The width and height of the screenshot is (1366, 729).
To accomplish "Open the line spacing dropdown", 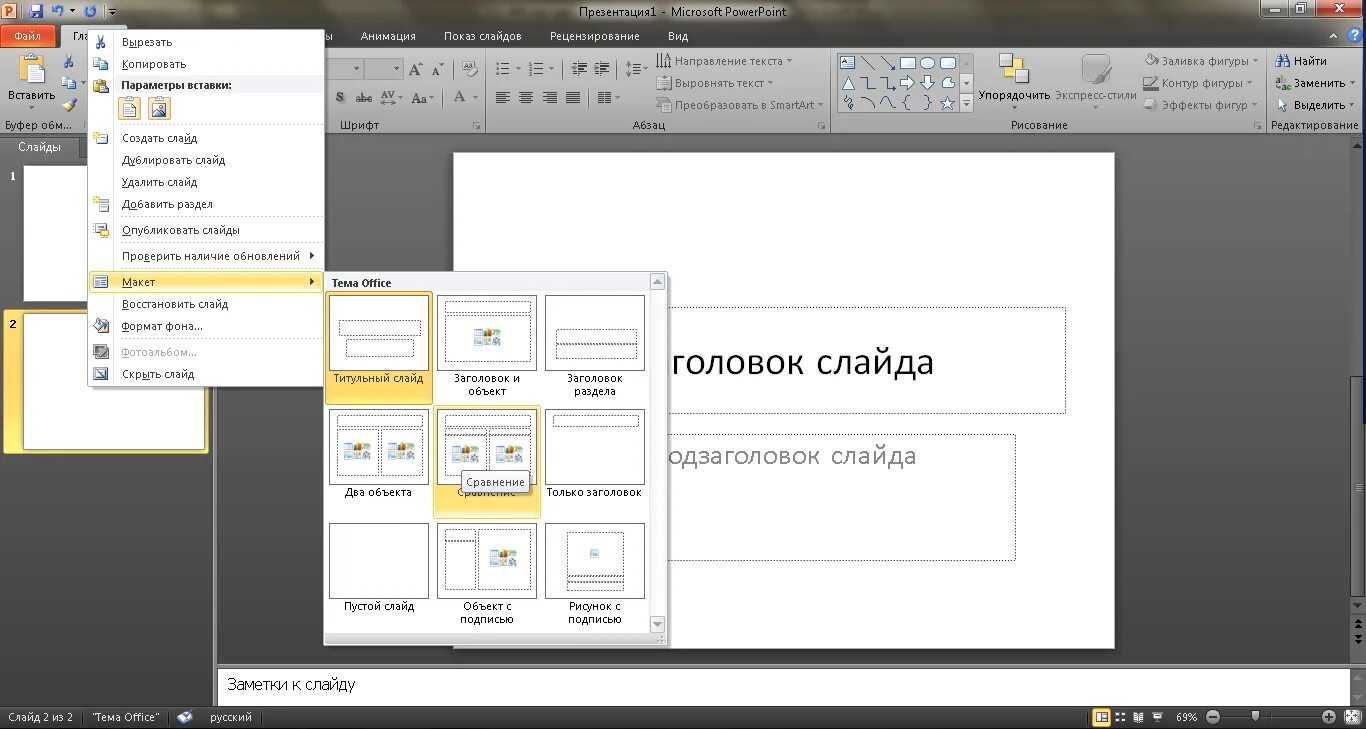I will coord(636,69).
